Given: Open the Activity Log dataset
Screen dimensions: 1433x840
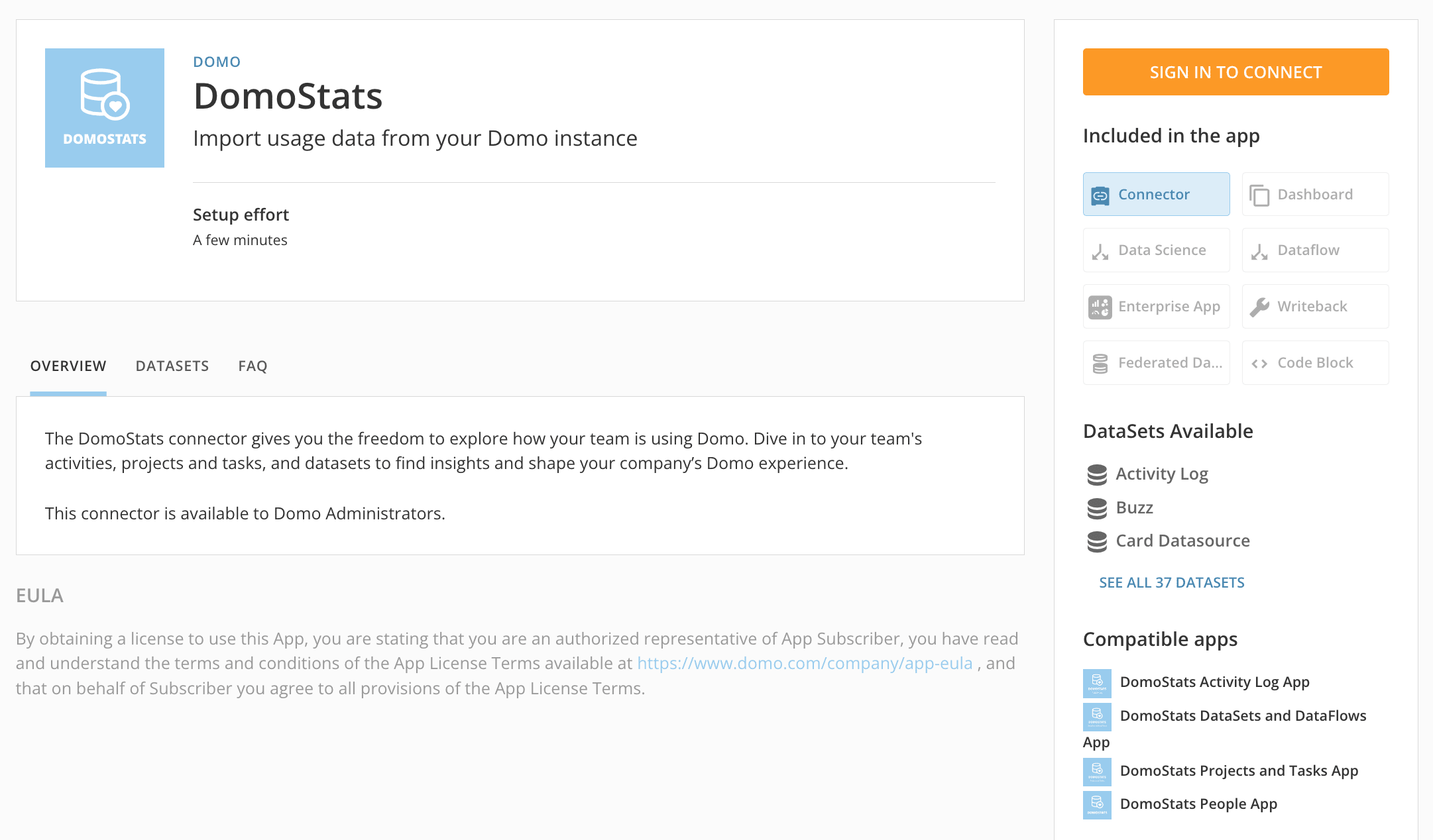Looking at the screenshot, I should click(1161, 474).
